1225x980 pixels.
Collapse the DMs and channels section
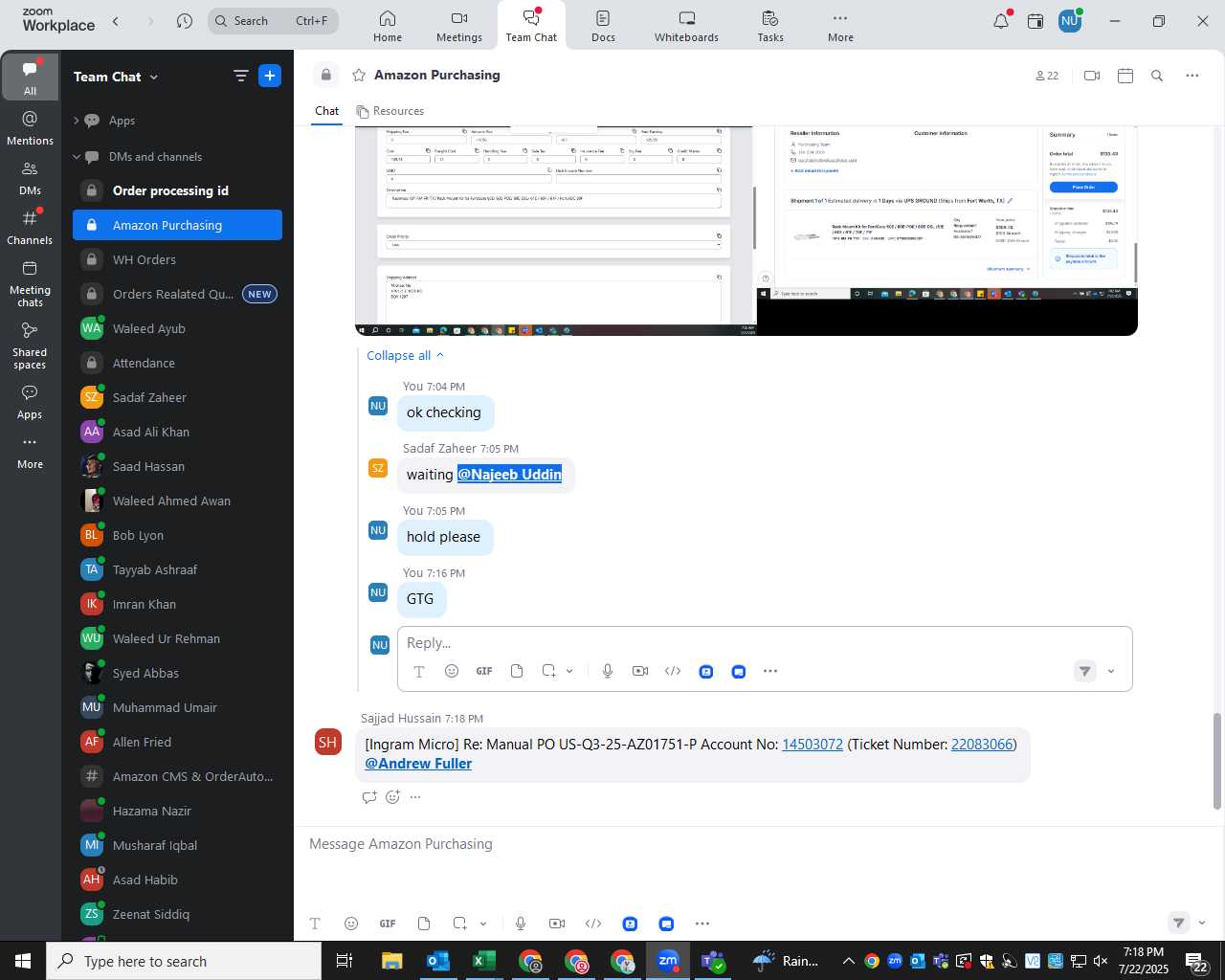(77, 157)
